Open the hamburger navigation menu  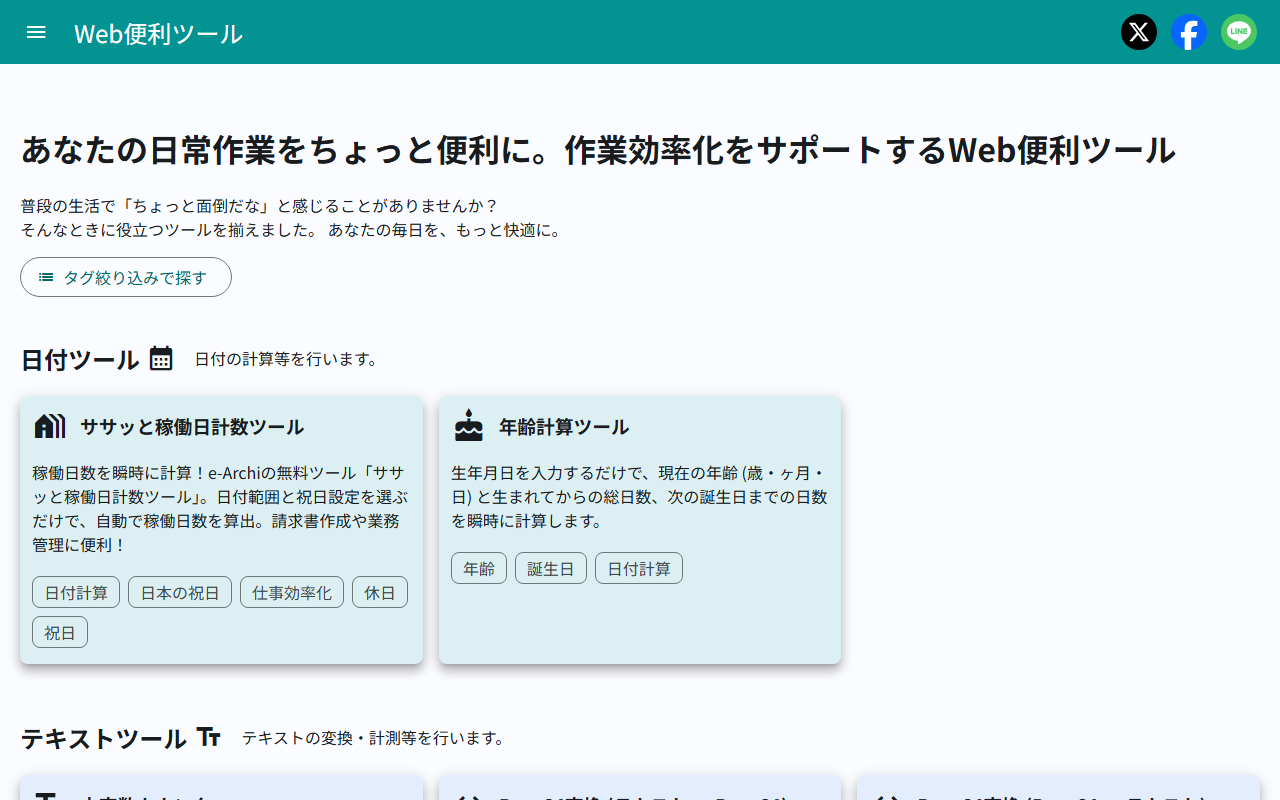36,31
